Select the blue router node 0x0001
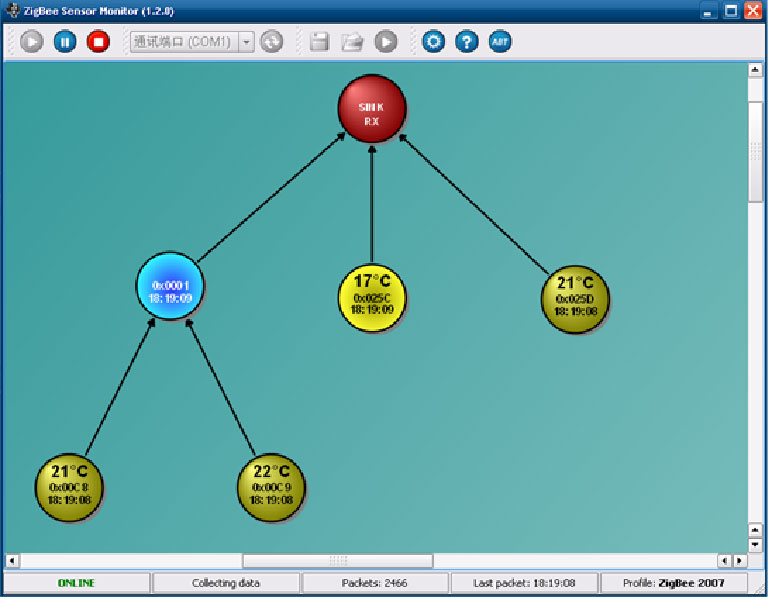Viewport: 768px width, 597px height. click(x=170, y=285)
